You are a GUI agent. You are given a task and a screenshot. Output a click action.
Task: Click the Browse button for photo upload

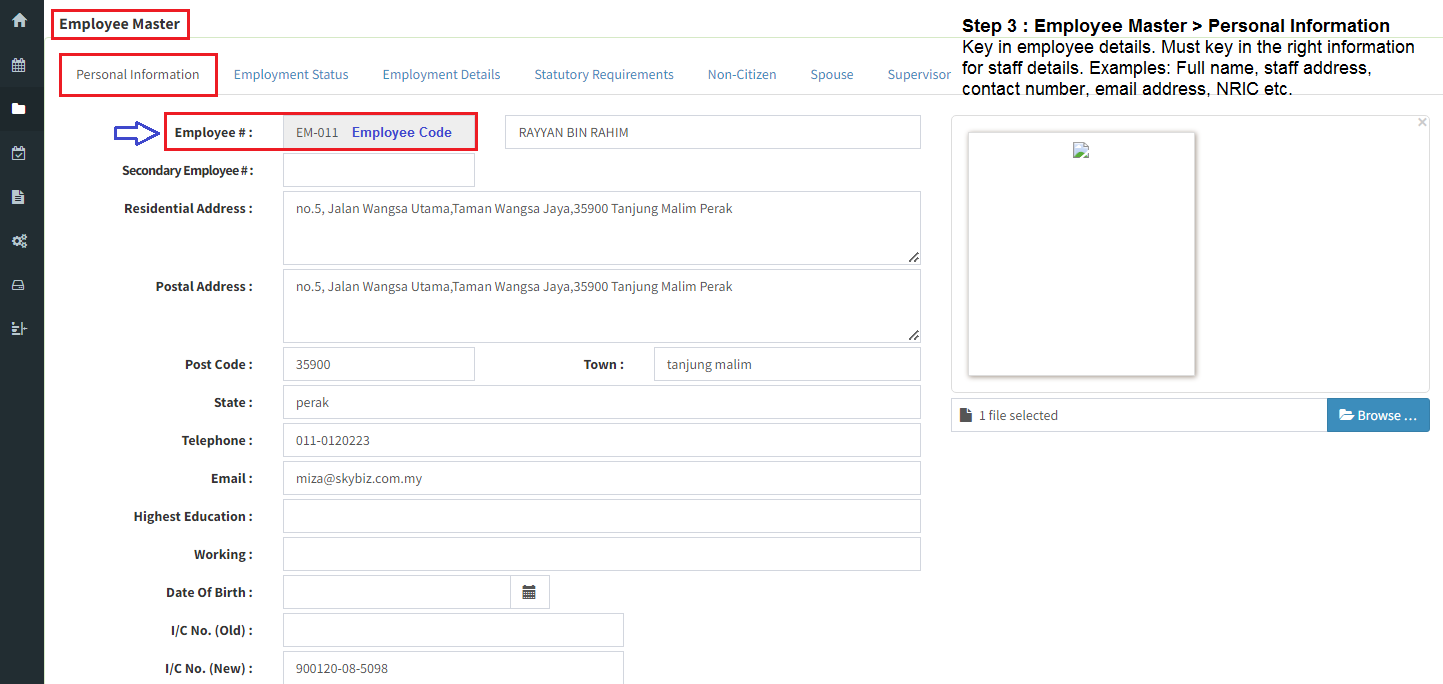coord(1377,416)
